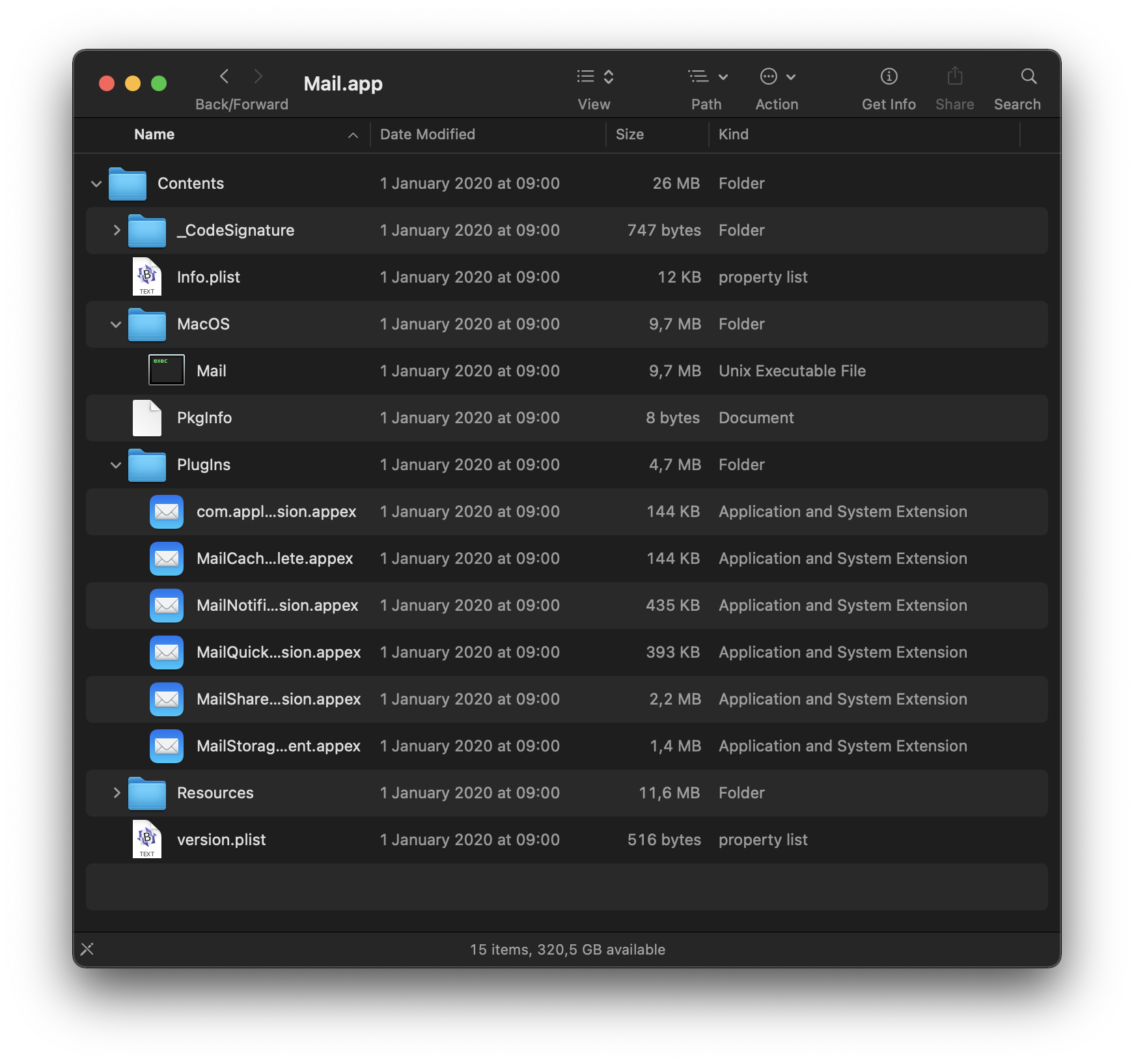Viewport: 1134px width, 1064px height.
Task: Click the 2,2 MB size value
Action: tap(675, 699)
